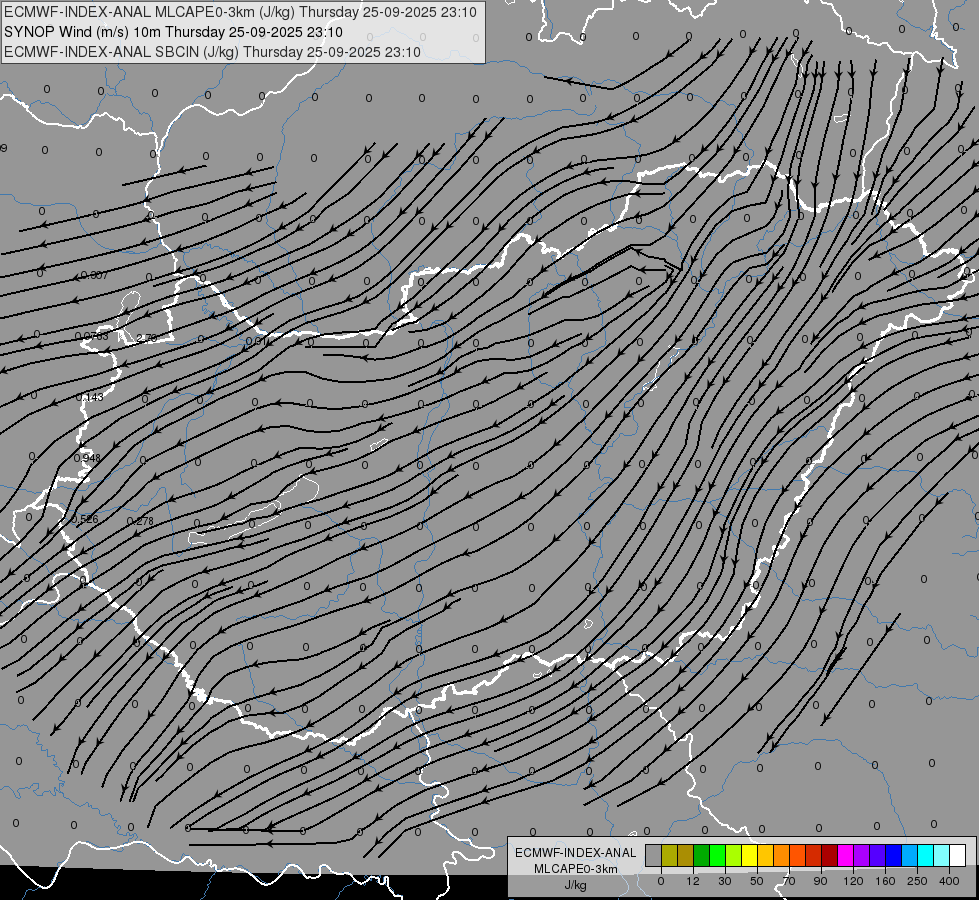The height and width of the screenshot is (900, 979).
Task: Select the brick red legend swatch
Action: pos(814,855)
